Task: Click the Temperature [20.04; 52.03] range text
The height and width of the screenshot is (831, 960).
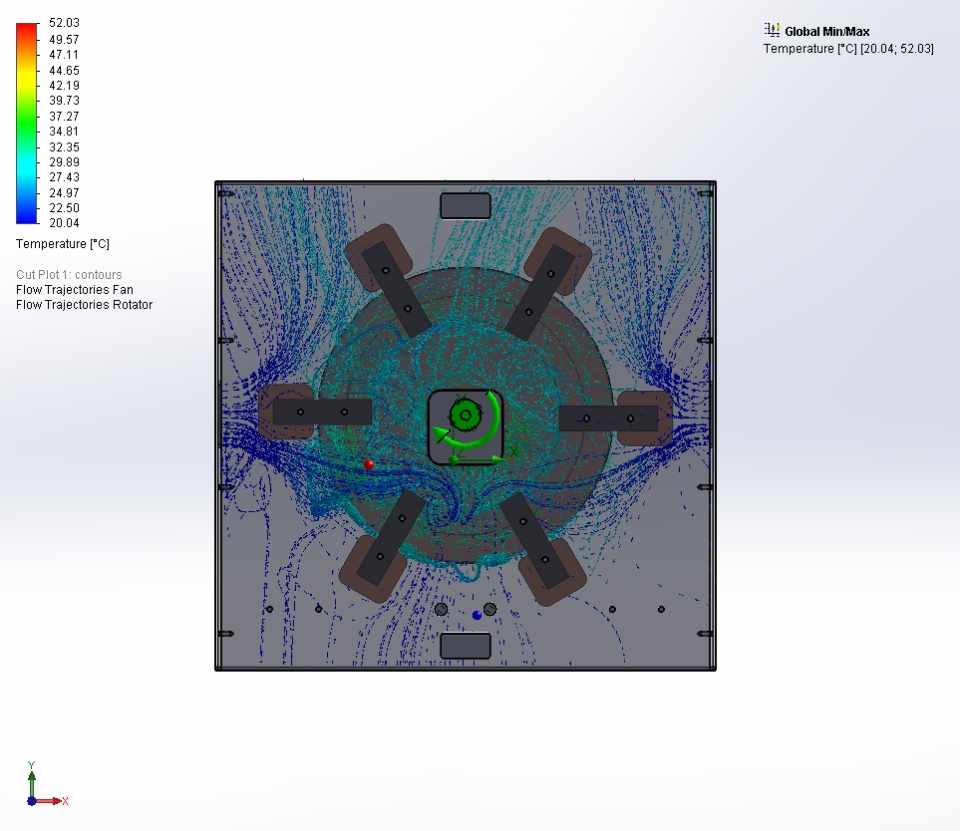Action: 848,48
